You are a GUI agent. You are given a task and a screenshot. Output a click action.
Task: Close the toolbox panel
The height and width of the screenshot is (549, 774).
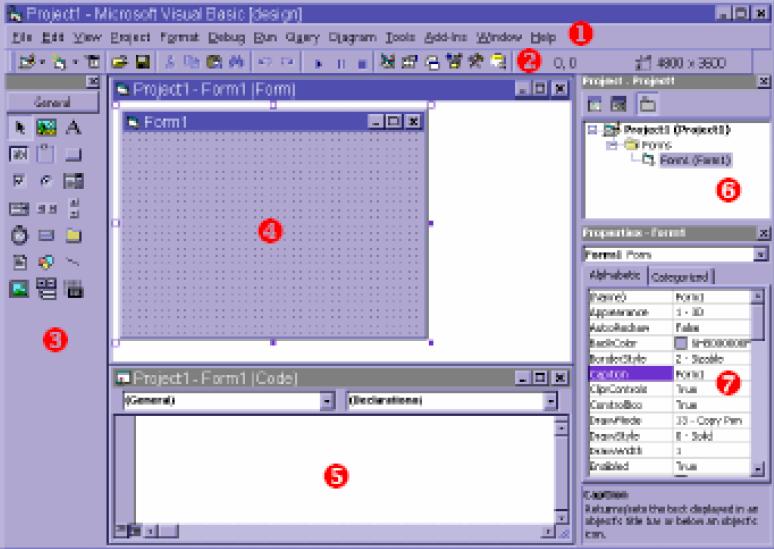click(93, 81)
